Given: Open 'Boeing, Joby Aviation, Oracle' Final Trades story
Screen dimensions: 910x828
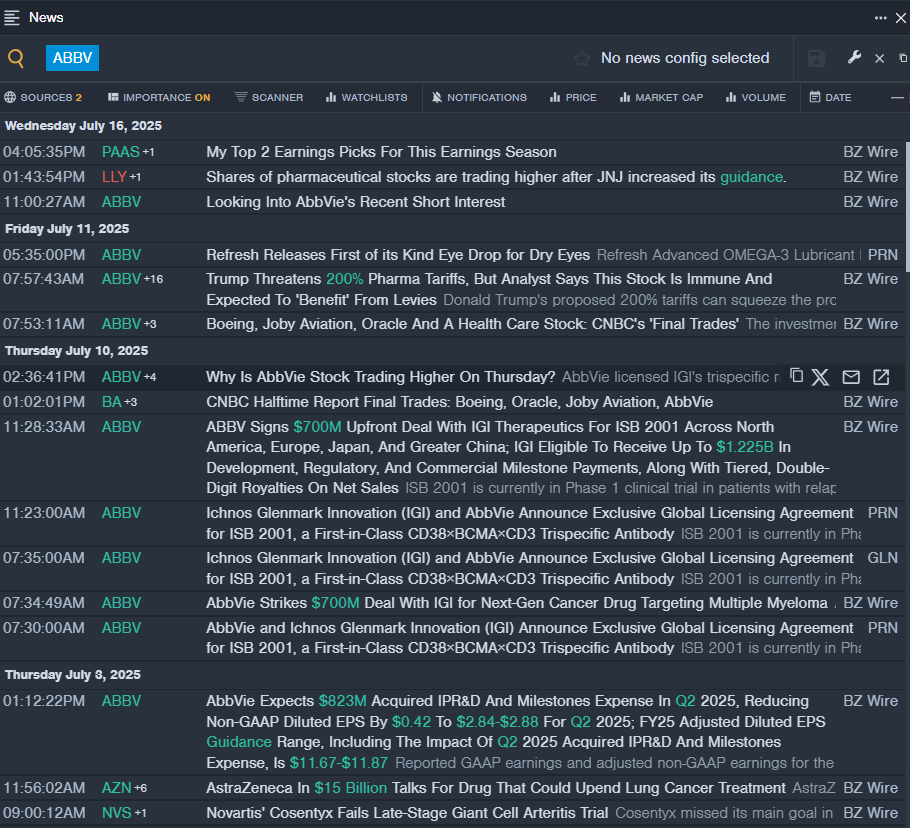Looking at the screenshot, I should pyautogui.click(x=472, y=324).
